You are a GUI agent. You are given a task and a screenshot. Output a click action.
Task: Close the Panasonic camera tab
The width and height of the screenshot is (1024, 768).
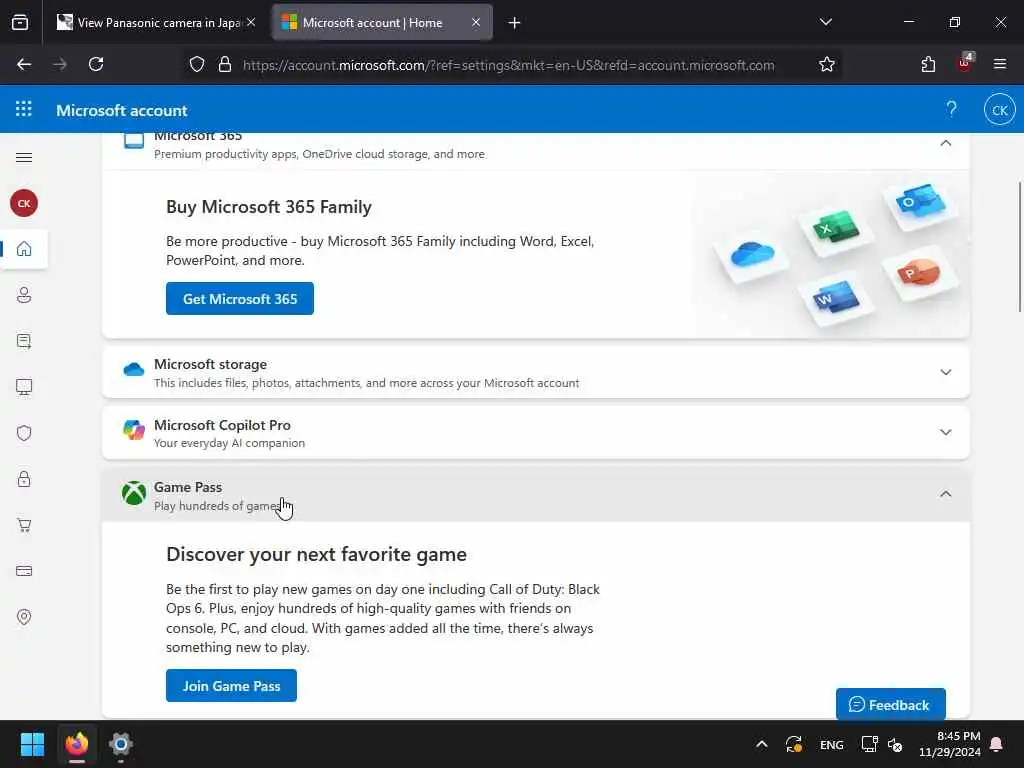click(x=251, y=22)
